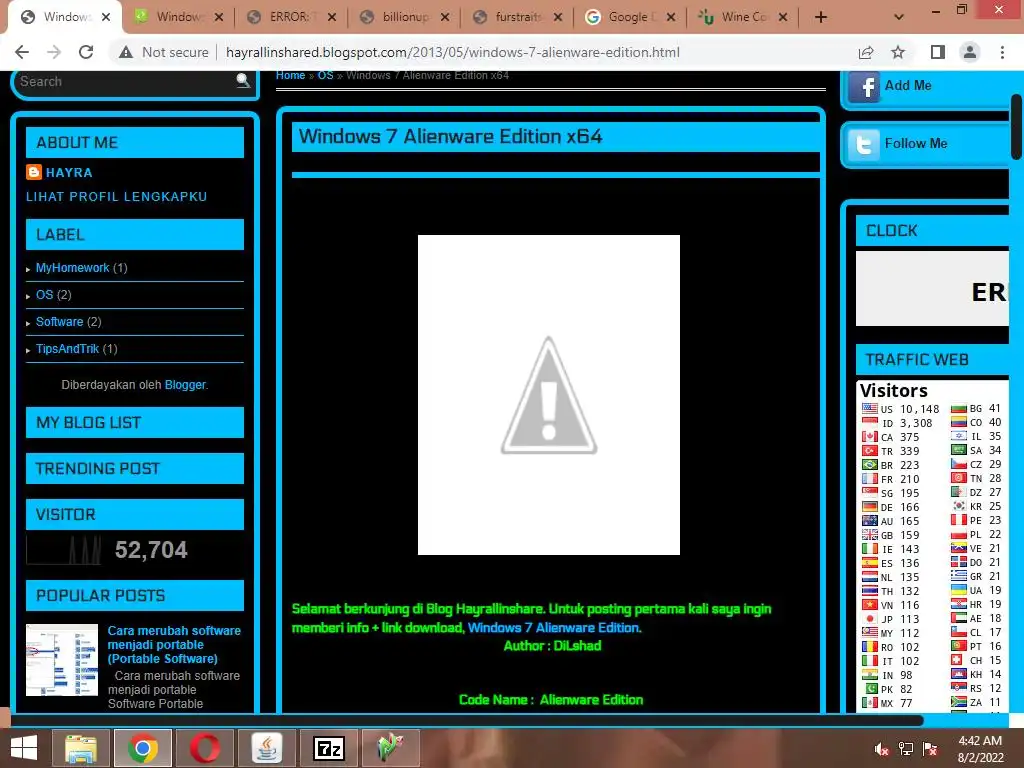Switch to the ERROR tab
1024x768 pixels.
(291, 18)
